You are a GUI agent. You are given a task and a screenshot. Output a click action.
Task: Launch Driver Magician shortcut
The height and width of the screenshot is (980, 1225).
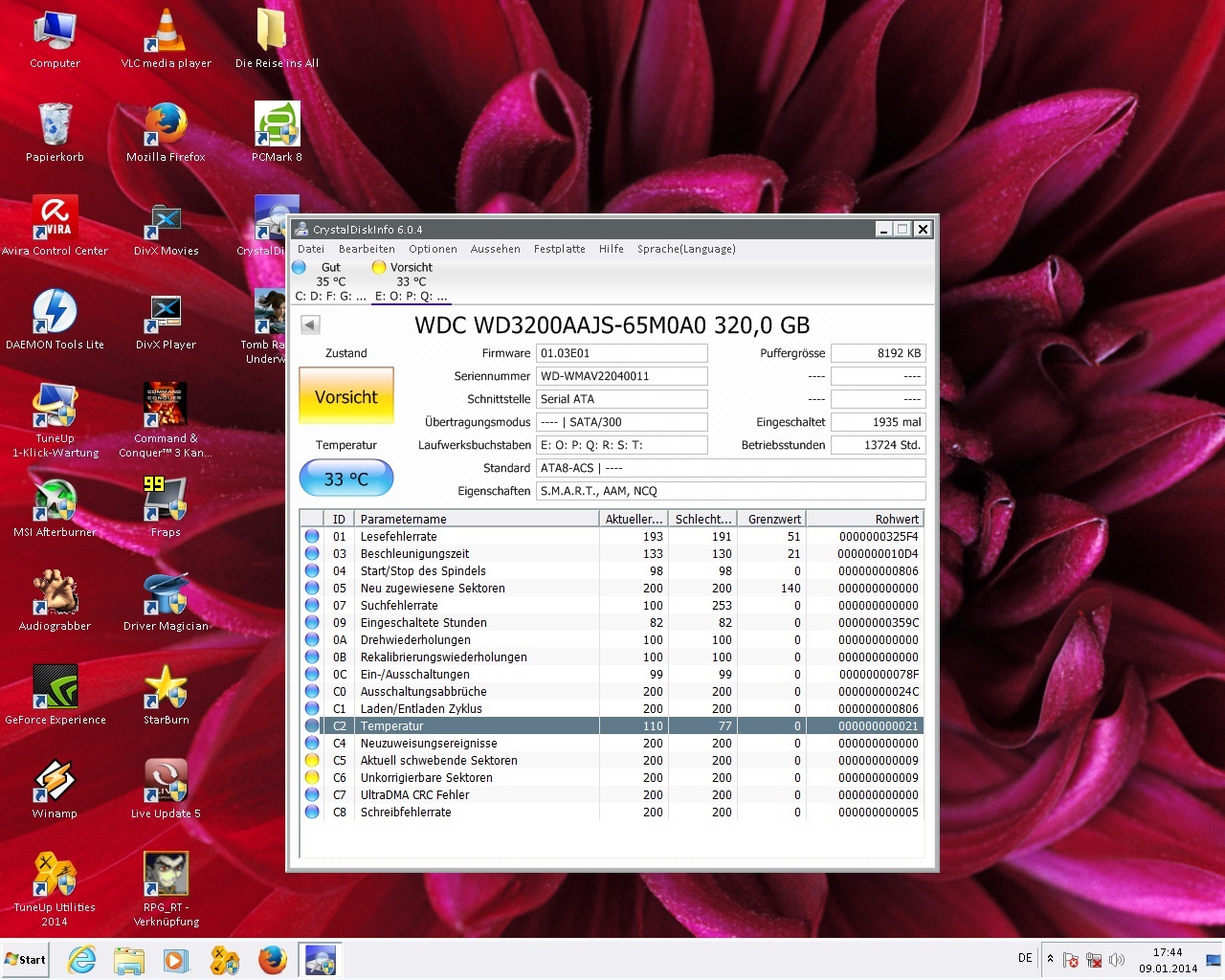(x=166, y=601)
